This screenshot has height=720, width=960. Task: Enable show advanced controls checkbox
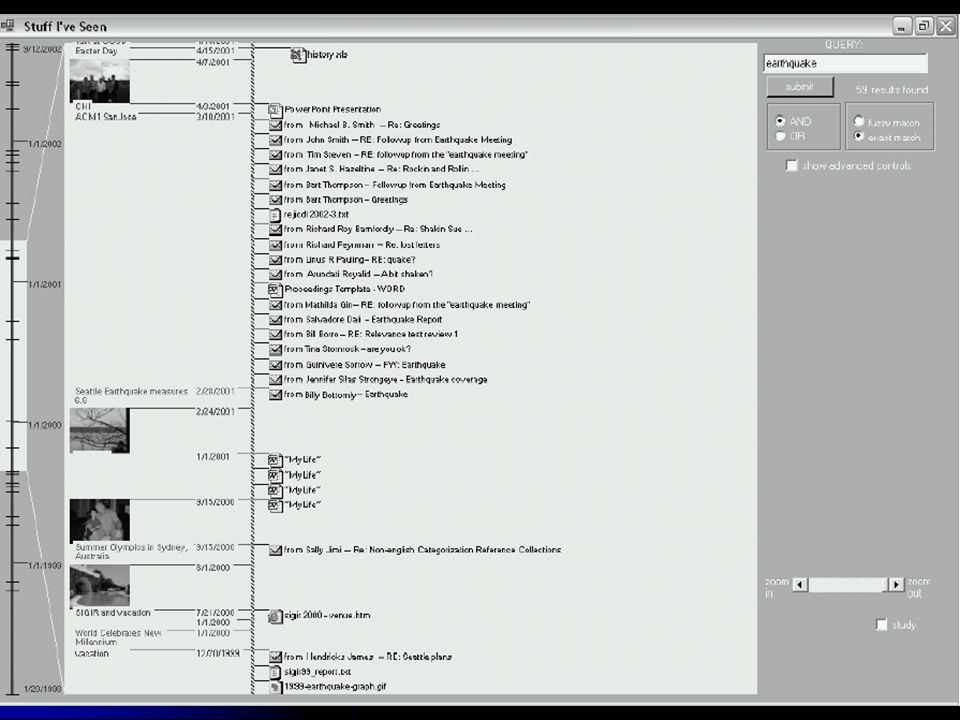(x=792, y=165)
